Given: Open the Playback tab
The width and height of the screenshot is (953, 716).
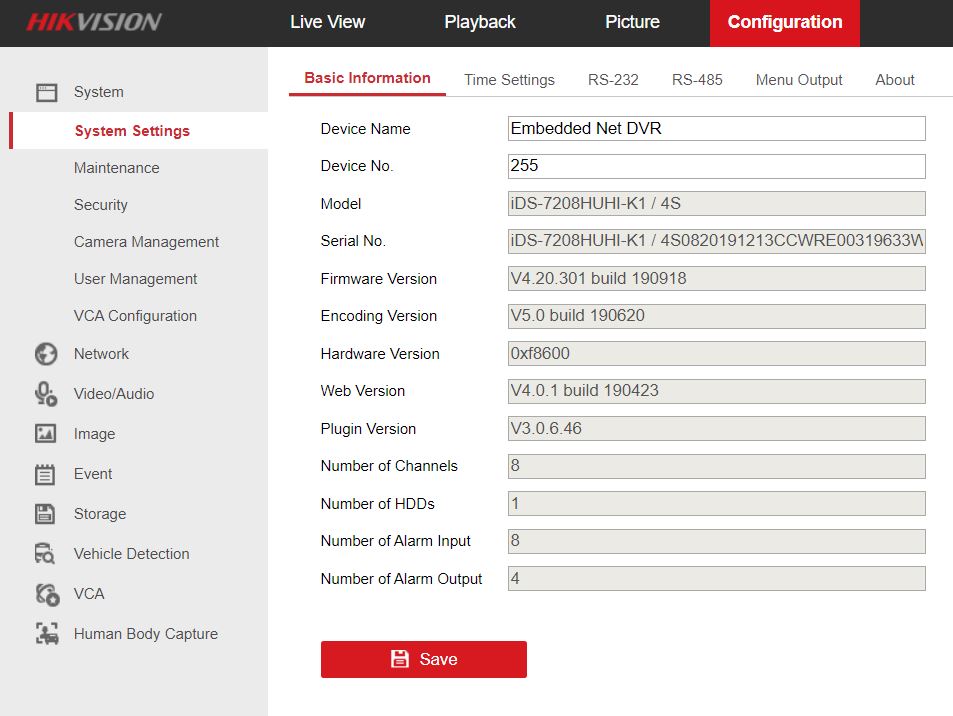Looking at the screenshot, I should [x=480, y=22].
